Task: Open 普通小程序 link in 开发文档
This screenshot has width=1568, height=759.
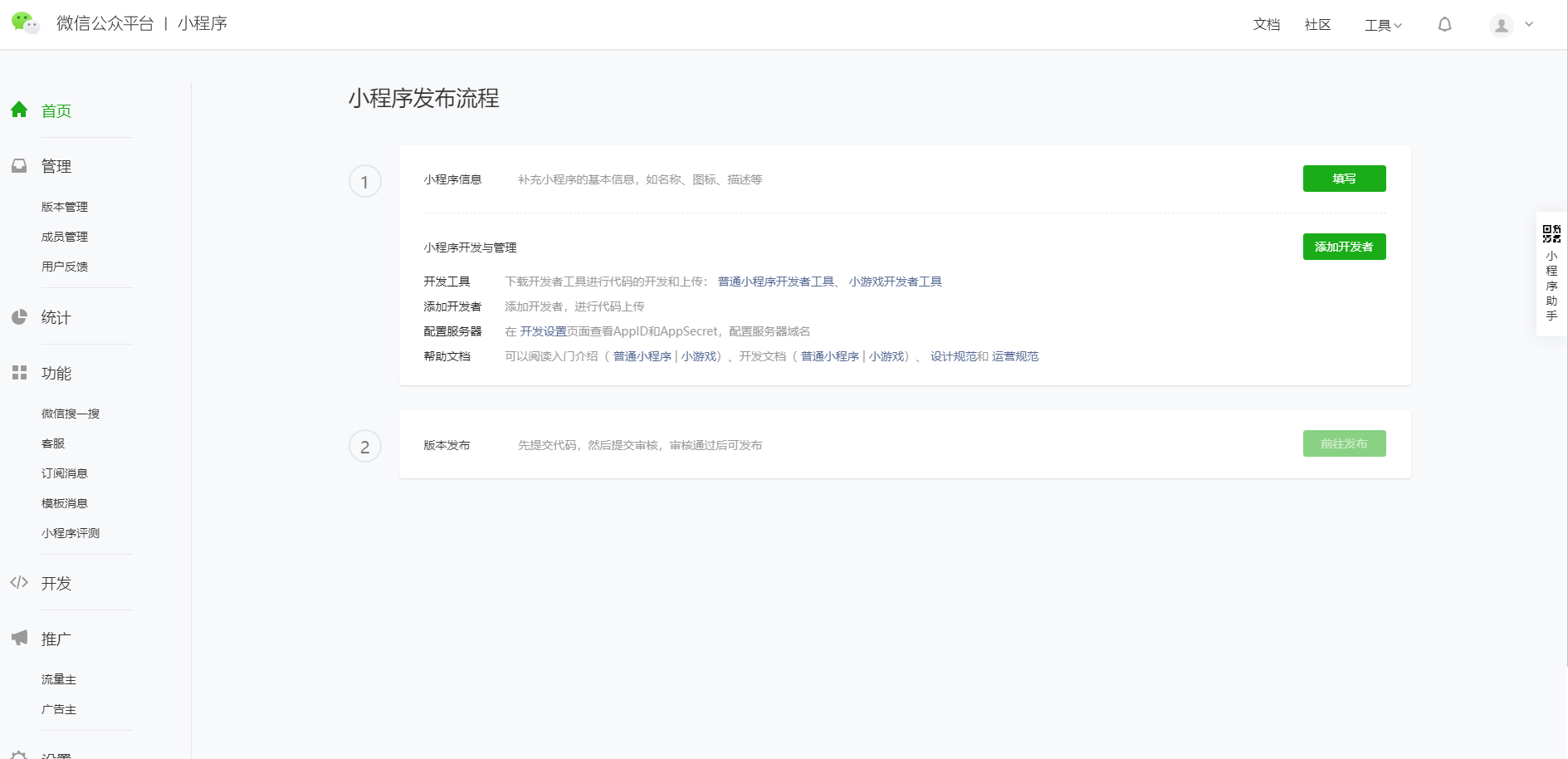Action: click(830, 356)
